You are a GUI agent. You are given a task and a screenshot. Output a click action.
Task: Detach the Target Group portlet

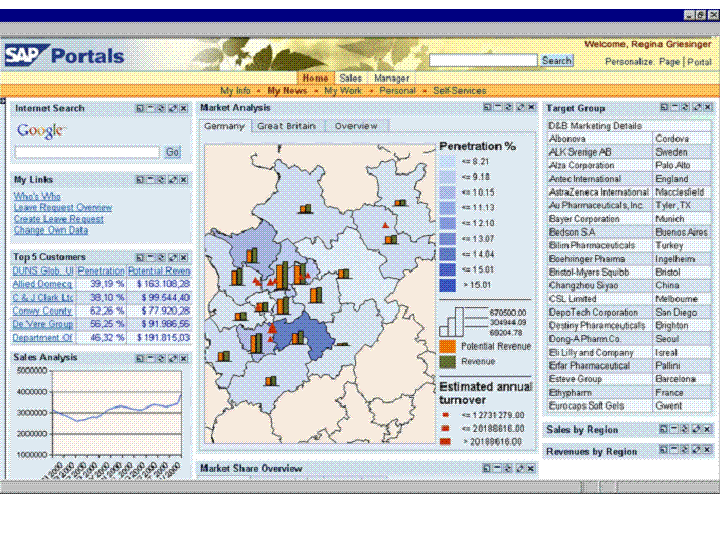664,107
